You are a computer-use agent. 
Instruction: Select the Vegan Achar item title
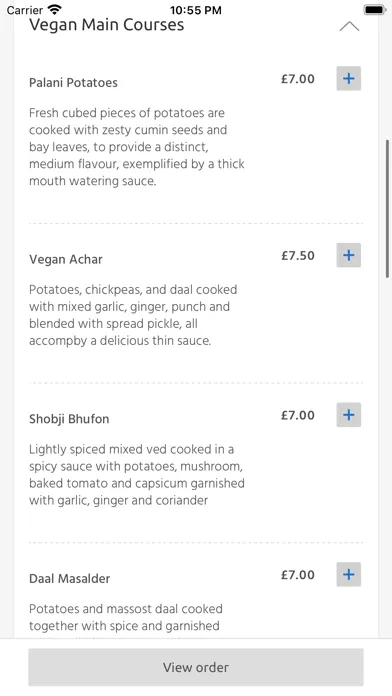66,259
